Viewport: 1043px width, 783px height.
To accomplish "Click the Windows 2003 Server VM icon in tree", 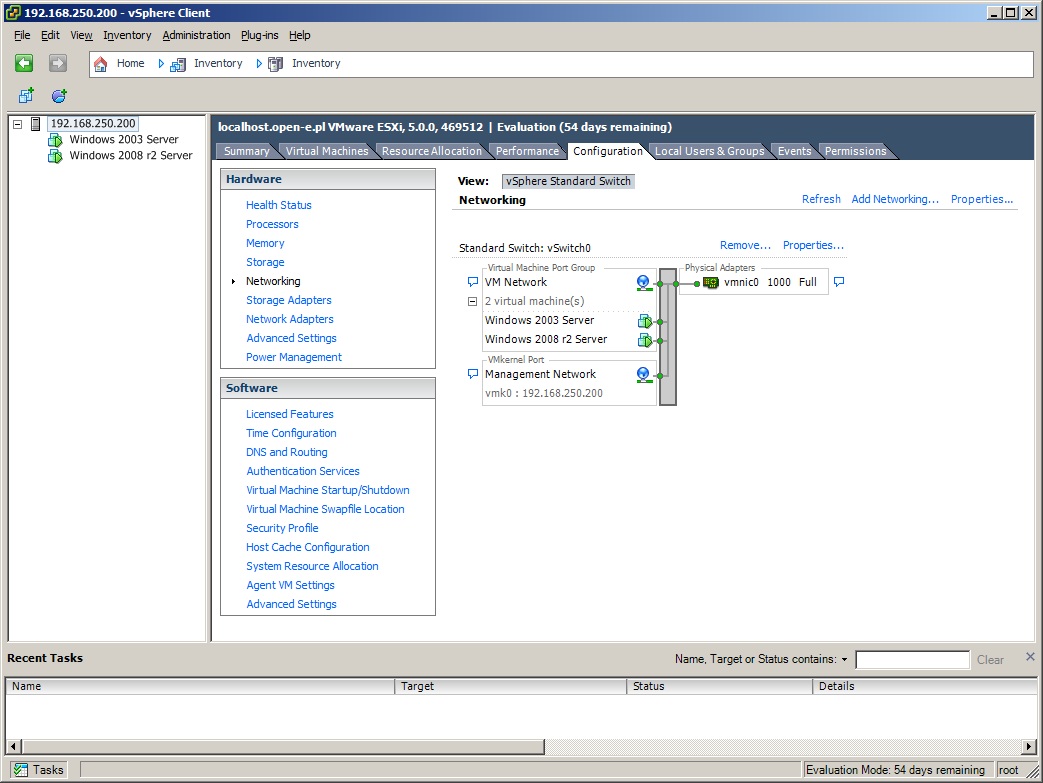I will coord(55,140).
